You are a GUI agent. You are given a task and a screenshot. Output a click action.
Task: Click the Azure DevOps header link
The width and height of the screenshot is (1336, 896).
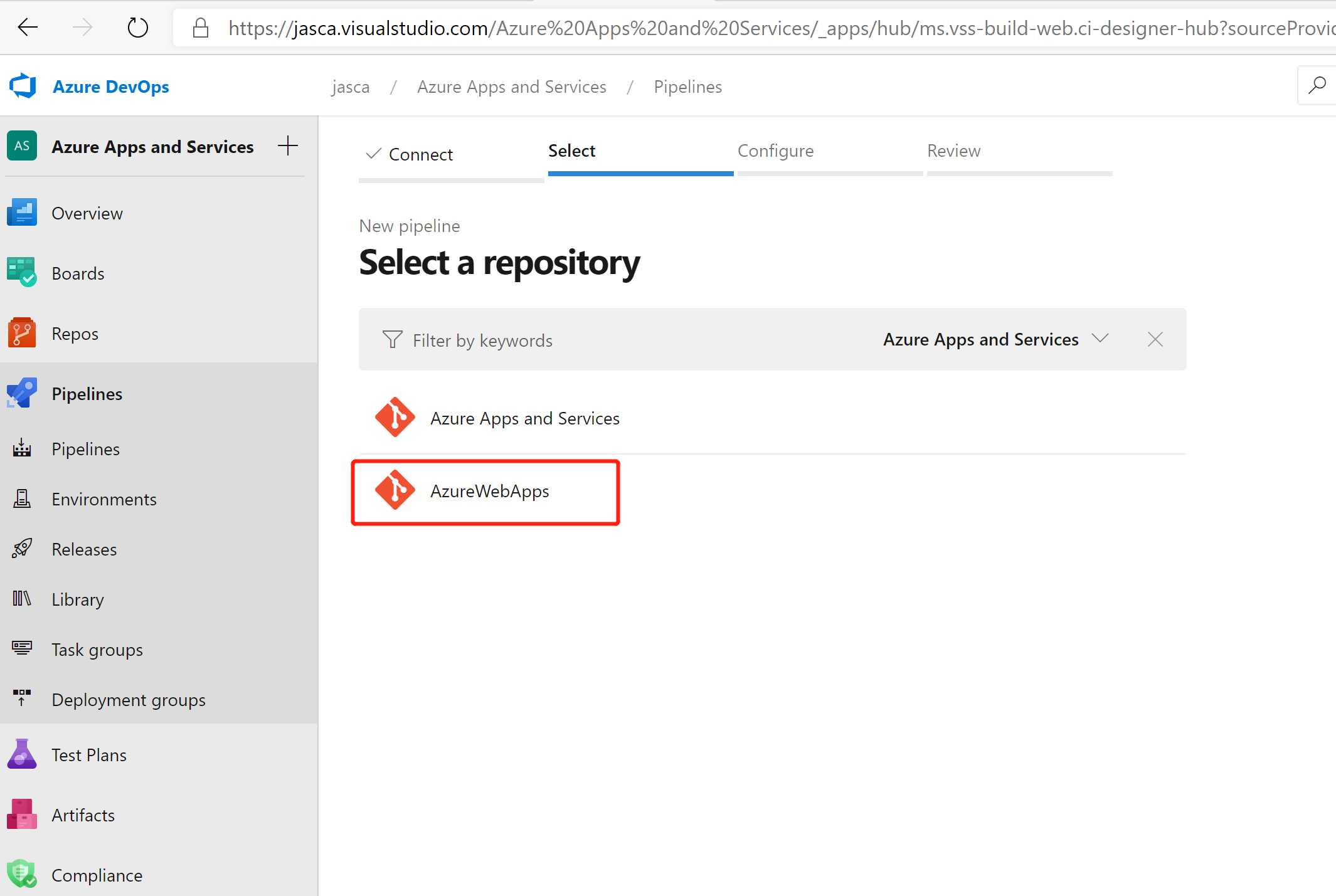click(x=110, y=87)
